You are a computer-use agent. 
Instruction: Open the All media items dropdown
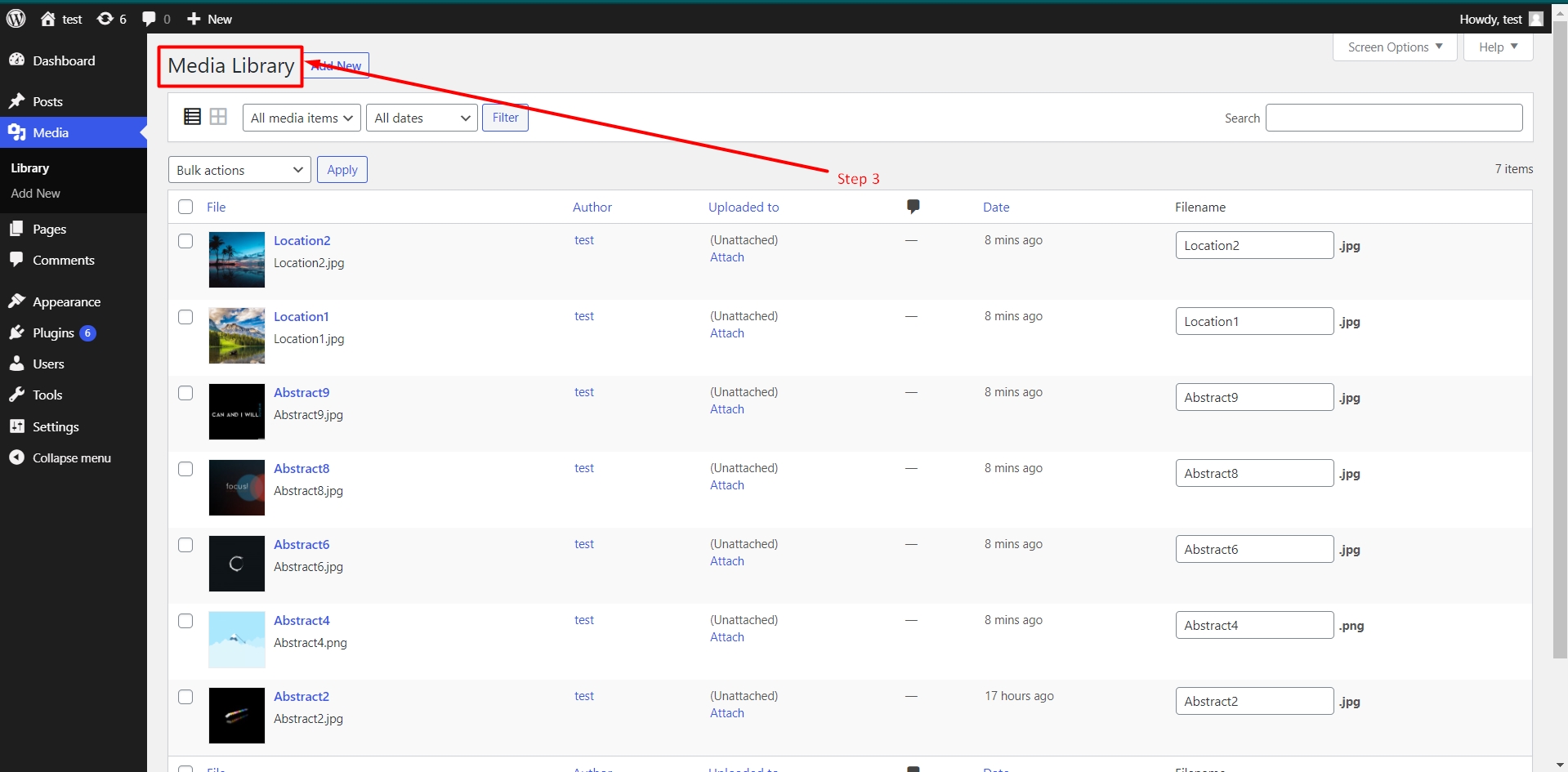tap(302, 118)
